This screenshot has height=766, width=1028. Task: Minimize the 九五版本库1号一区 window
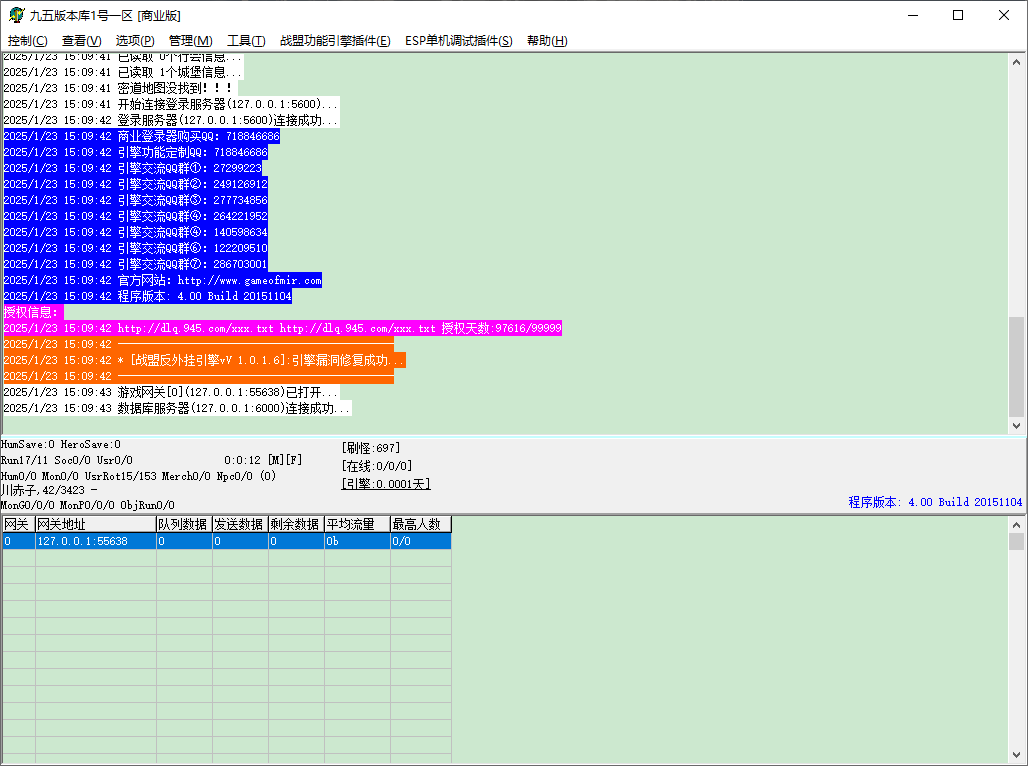click(913, 15)
